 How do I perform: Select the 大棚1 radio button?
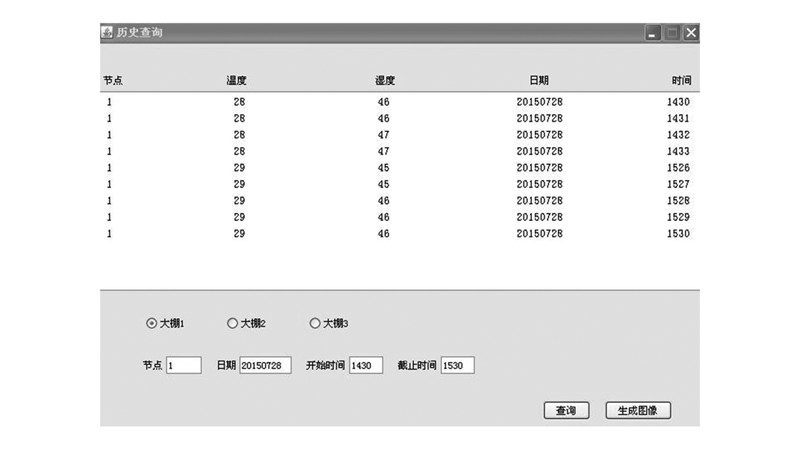[152, 323]
